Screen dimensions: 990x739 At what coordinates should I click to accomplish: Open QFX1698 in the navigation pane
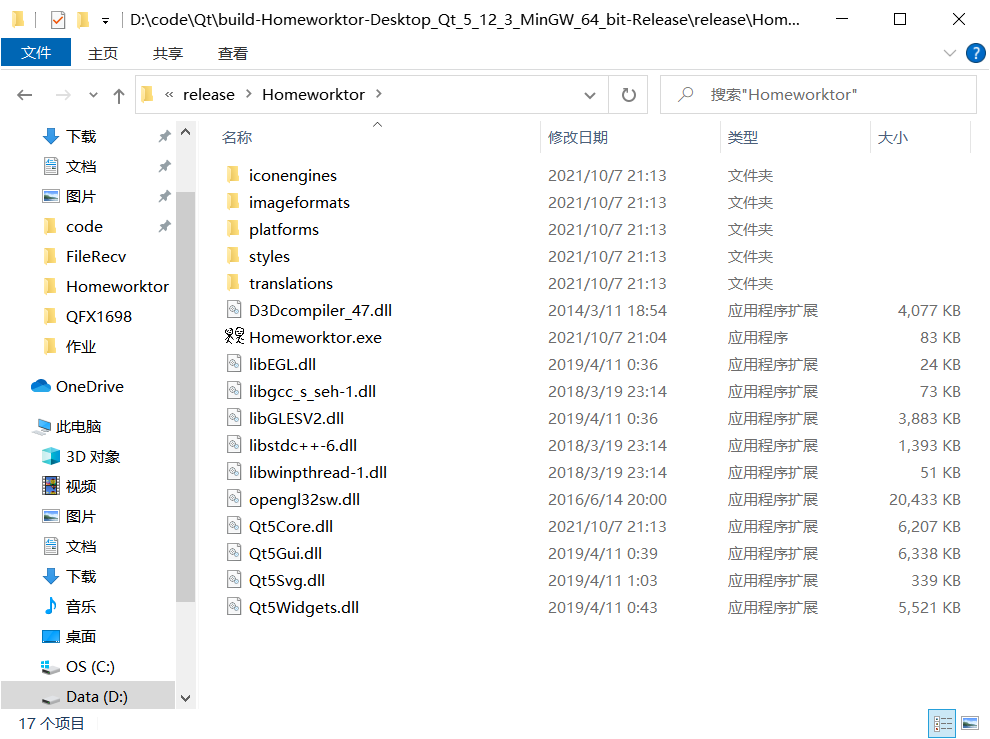coord(98,316)
